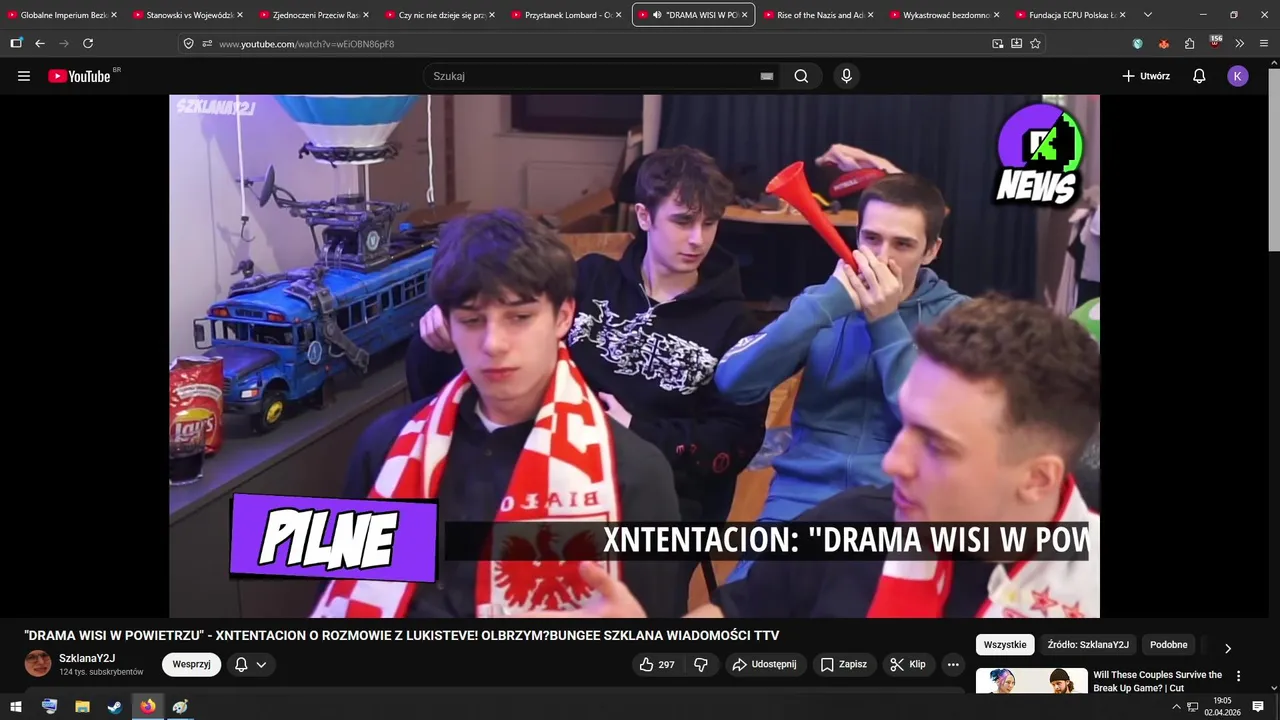Switch to Rise of the Nazis tab
The height and width of the screenshot is (720, 1280).
click(x=818, y=15)
